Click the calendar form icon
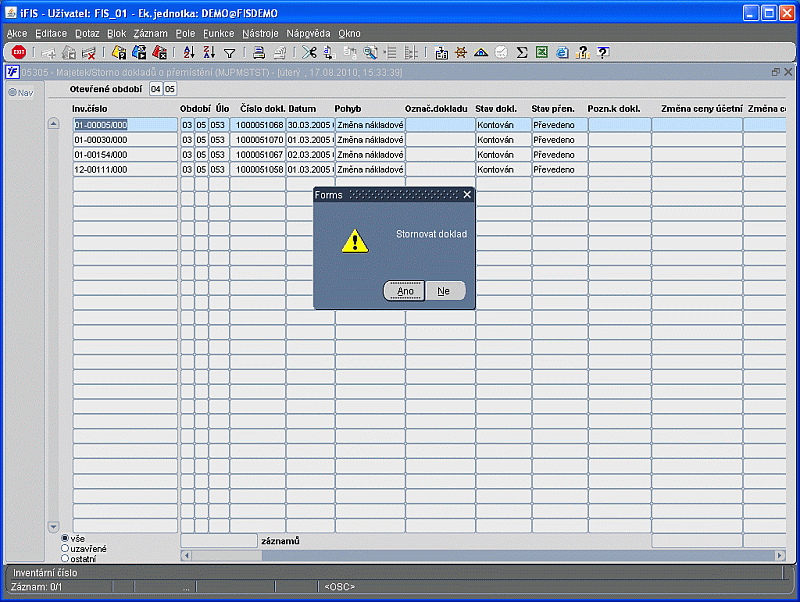Image resolution: width=800 pixels, height=602 pixels. click(x=441, y=53)
